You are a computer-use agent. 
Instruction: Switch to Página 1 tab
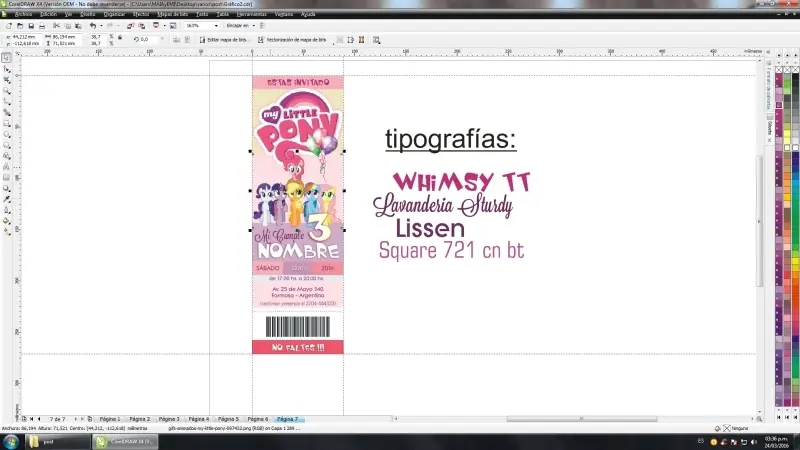pos(110,419)
